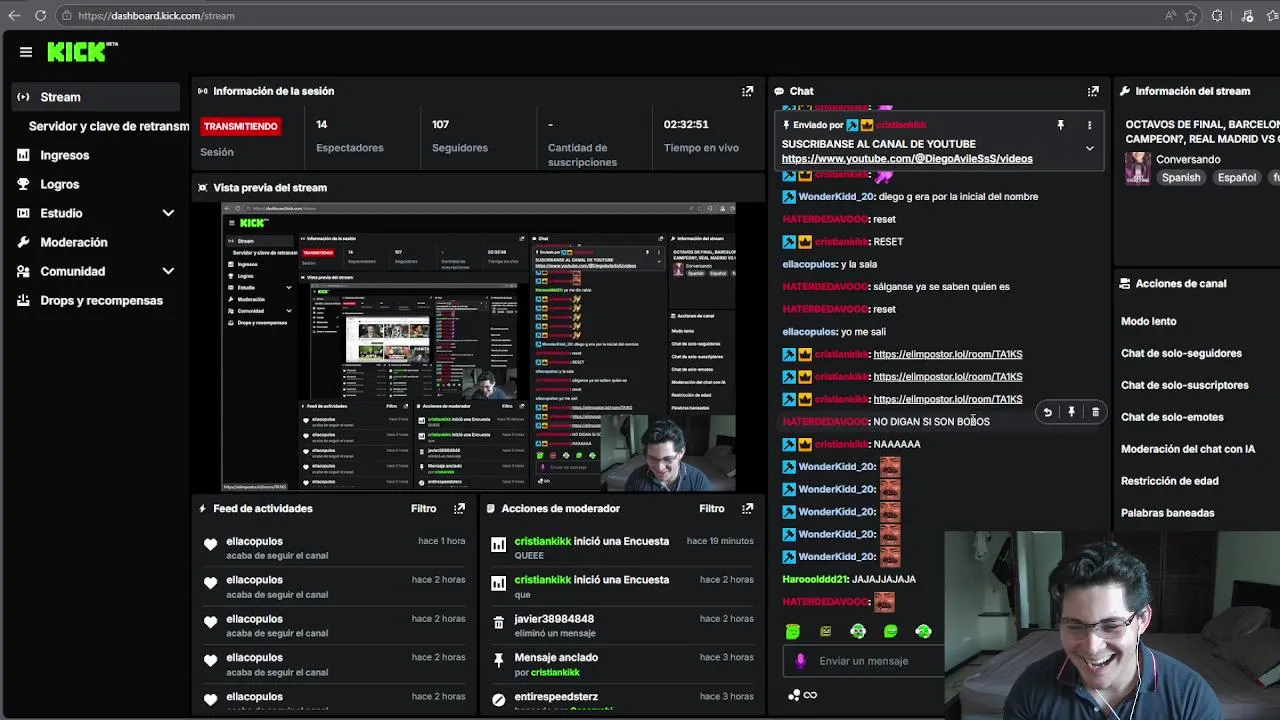Click the pin icon beside Mensaje anclado entry
The height and width of the screenshot is (720, 1280).
tap(498, 661)
